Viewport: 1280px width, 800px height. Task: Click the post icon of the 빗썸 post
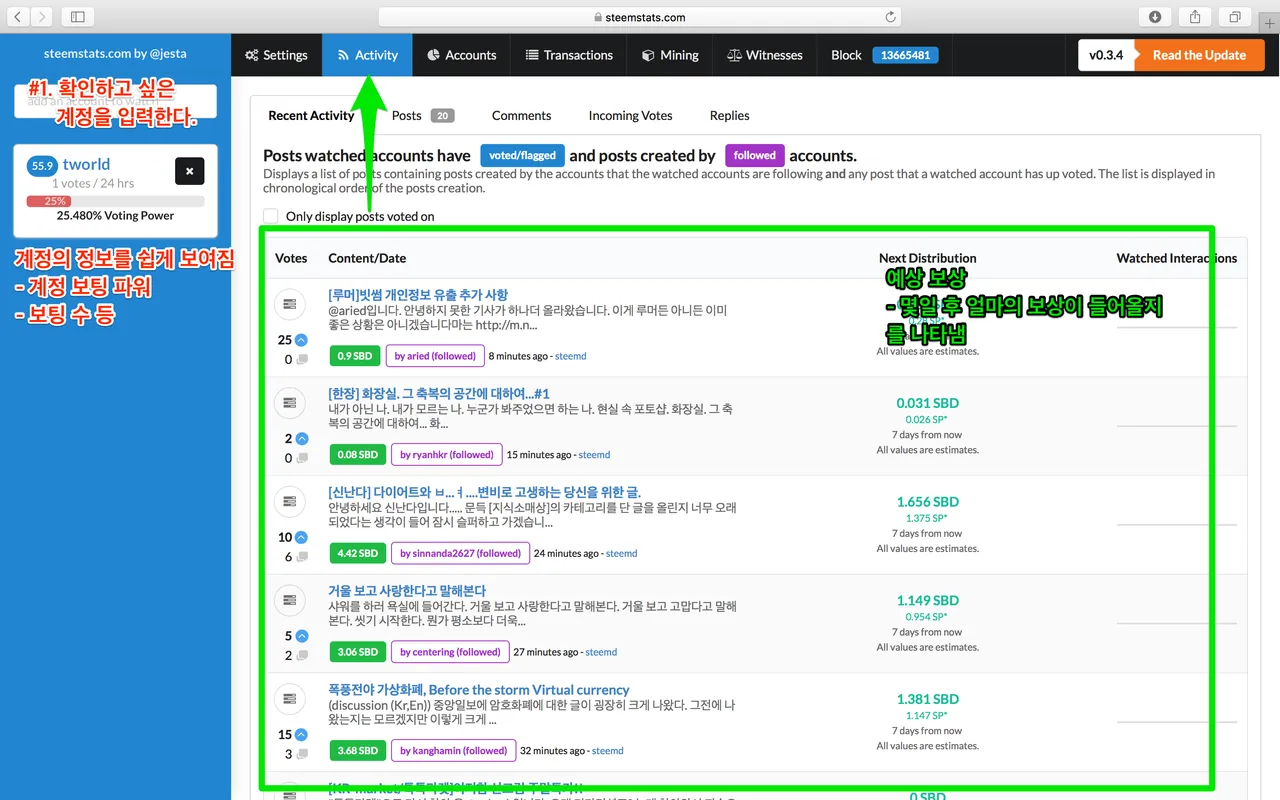pyautogui.click(x=289, y=303)
